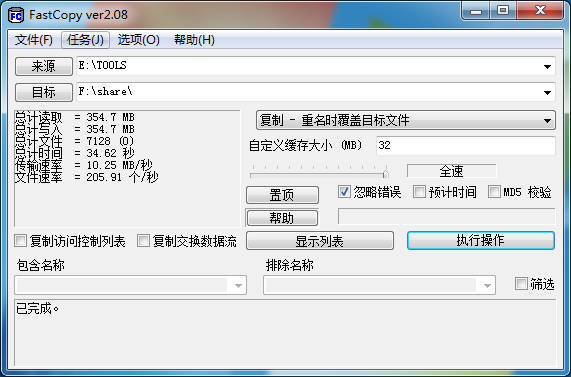The height and width of the screenshot is (377, 571).
Task: Expand the source path E:\TOOLS dropdown arrow
Action: tap(547, 66)
